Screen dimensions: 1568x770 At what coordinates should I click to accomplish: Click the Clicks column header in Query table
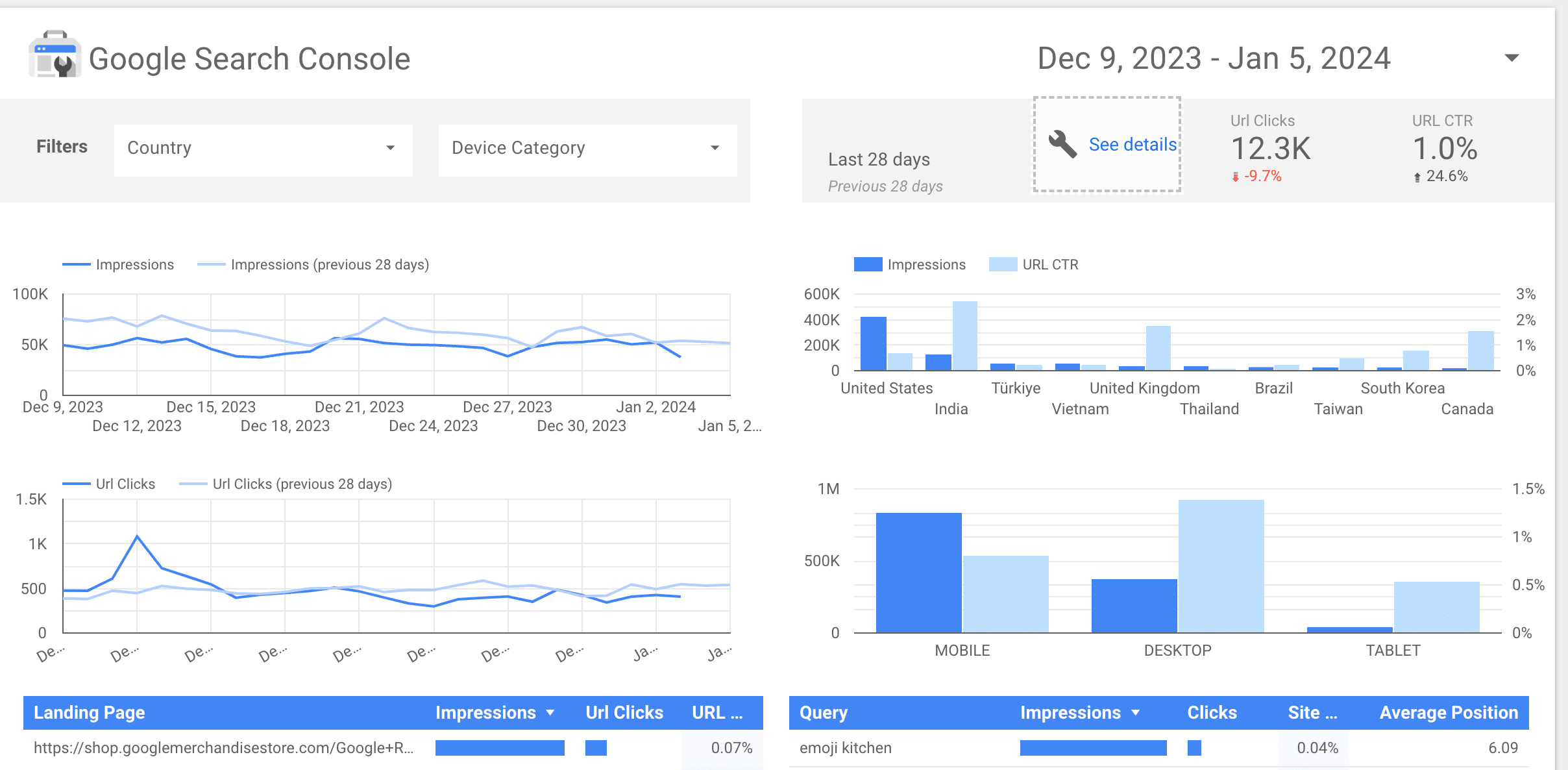(x=1212, y=713)
